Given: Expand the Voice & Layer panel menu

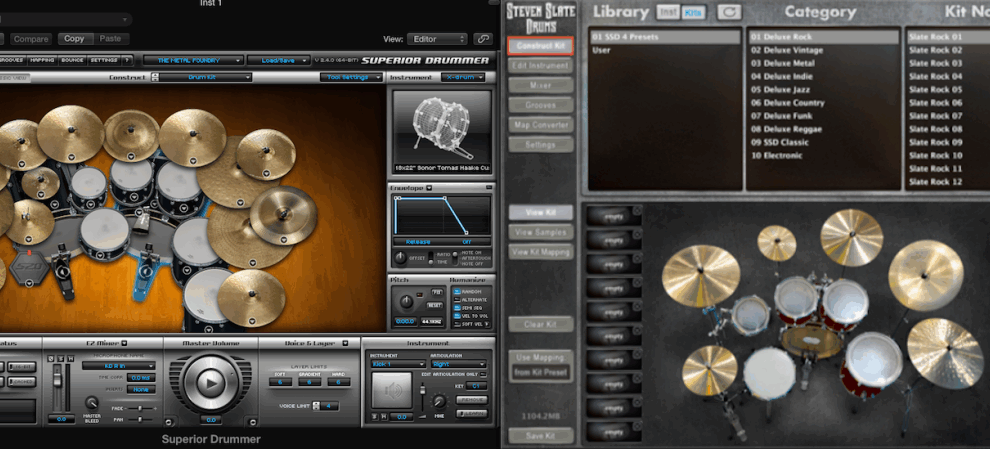Looking at the screenshot, I should 345,343.
